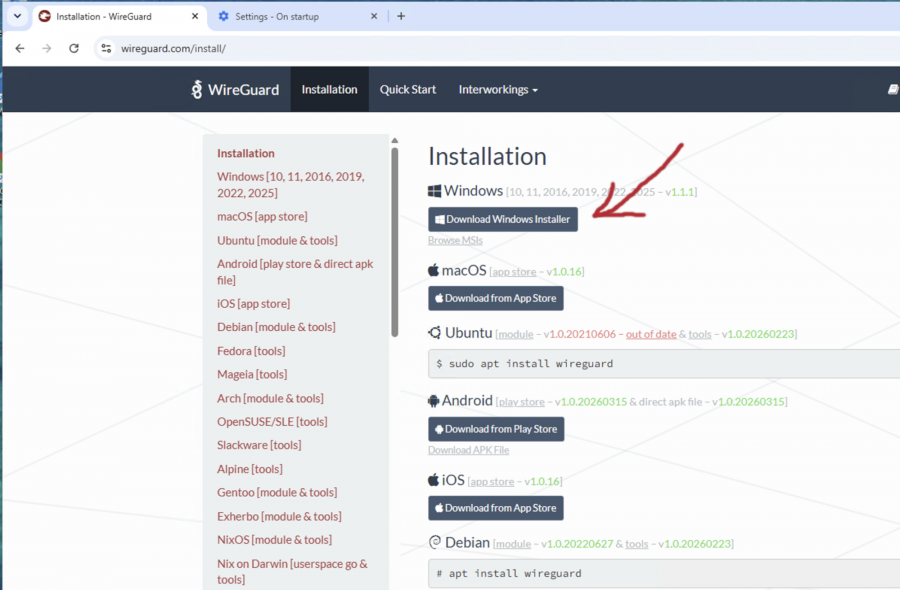Open sidebar Android [play store & direct apk] link
Viewport: 900px width, 590px height.
point(295,272)
